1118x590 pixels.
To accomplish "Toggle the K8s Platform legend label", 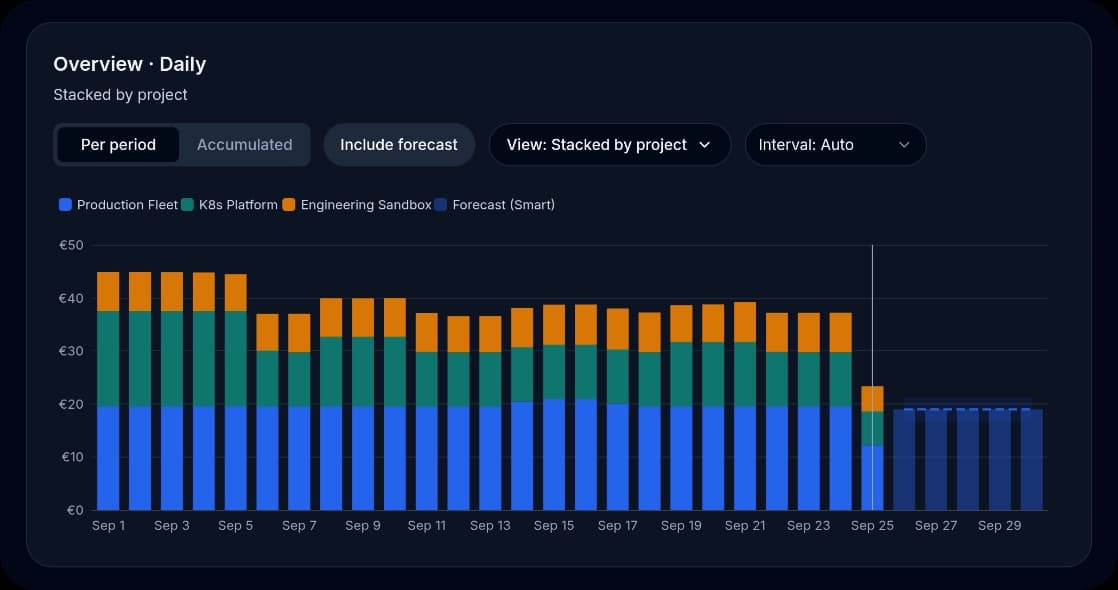I will tap(238, 205).
